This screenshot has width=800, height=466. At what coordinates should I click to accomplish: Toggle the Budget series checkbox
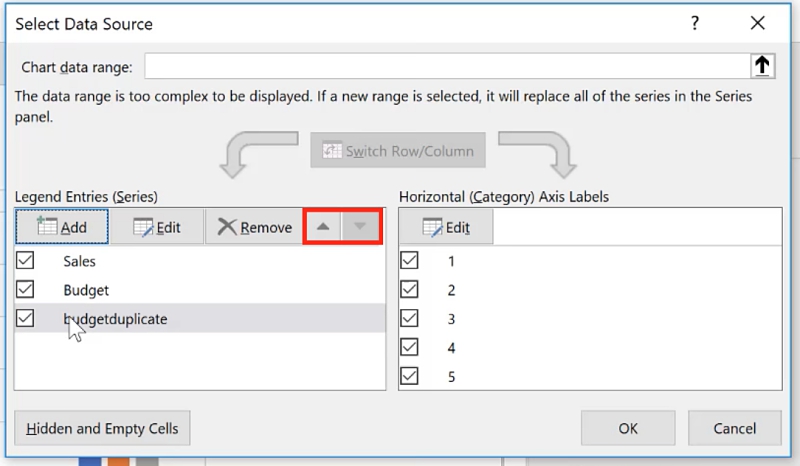click(26, 289)
